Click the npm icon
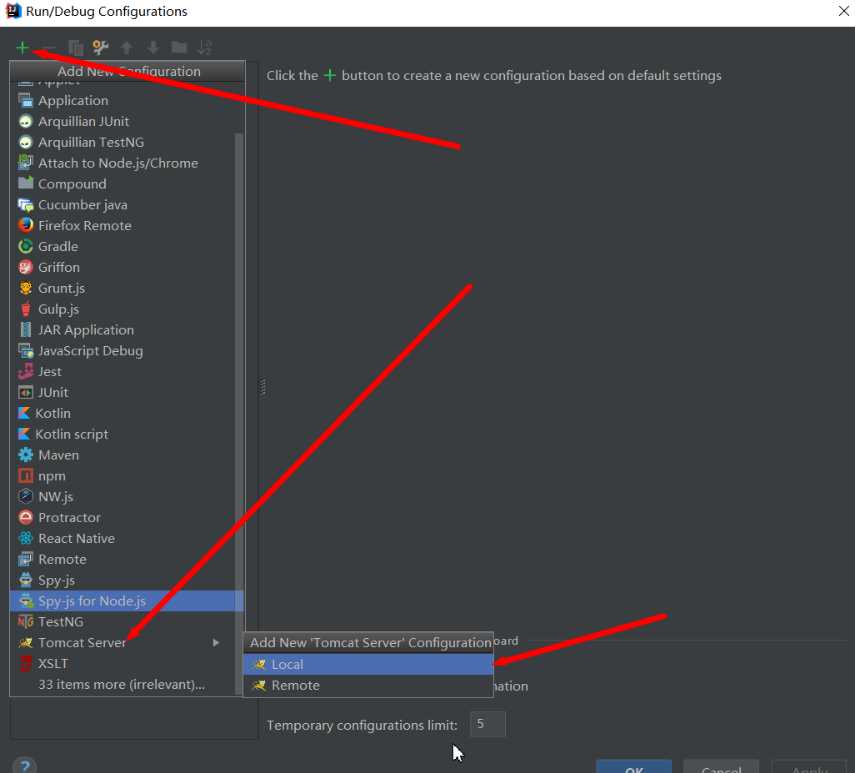This screenshot has height=773, width=855. (x=26, y=476)
